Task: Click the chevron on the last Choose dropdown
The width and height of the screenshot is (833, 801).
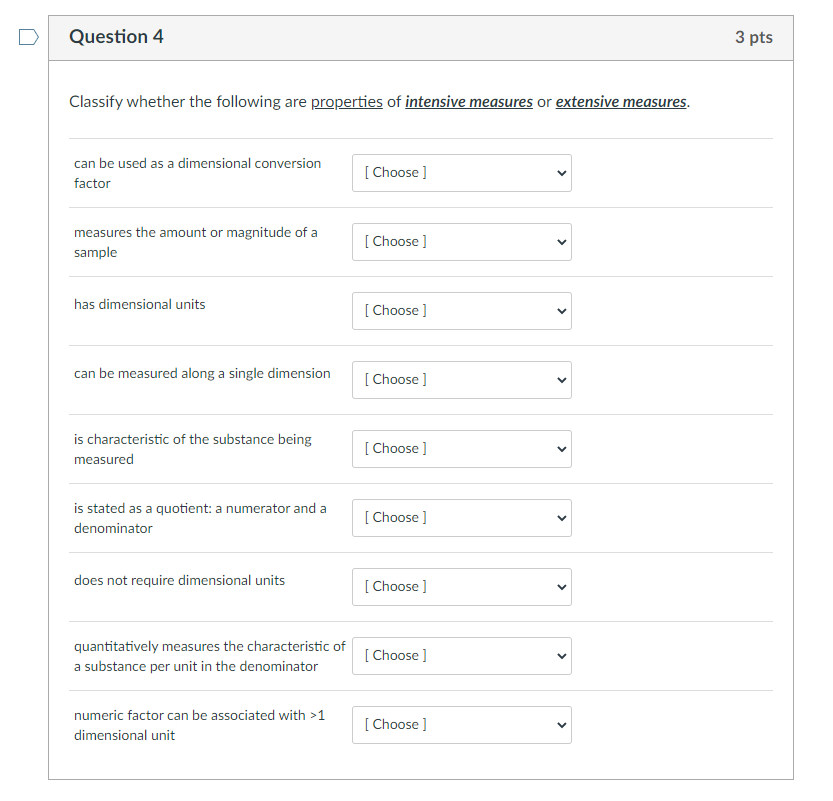Action: point(558,724)
